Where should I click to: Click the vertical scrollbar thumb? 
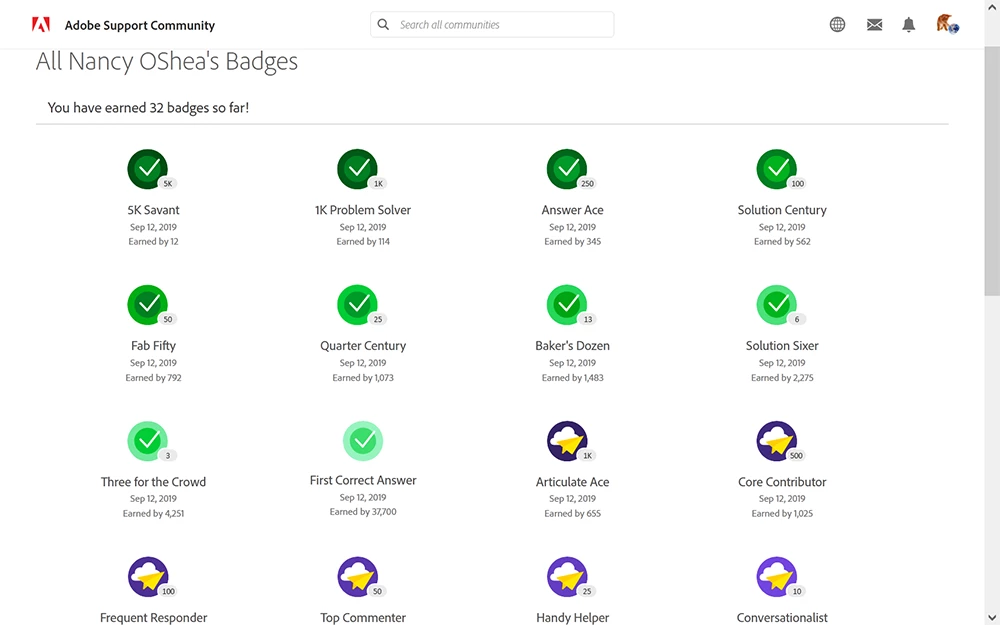(x=992, y=169)
